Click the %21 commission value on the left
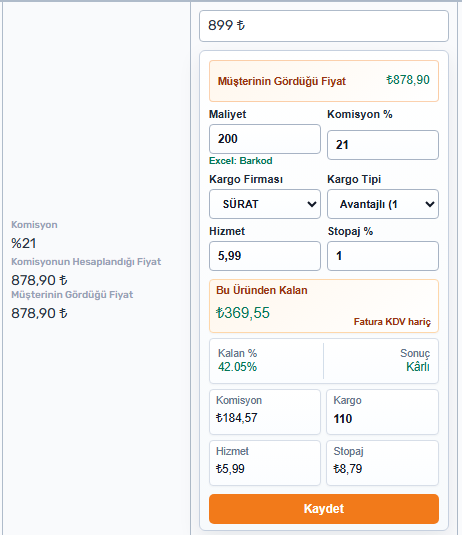The width and height of the screenshot is (462, 535). tap(24, 243)
